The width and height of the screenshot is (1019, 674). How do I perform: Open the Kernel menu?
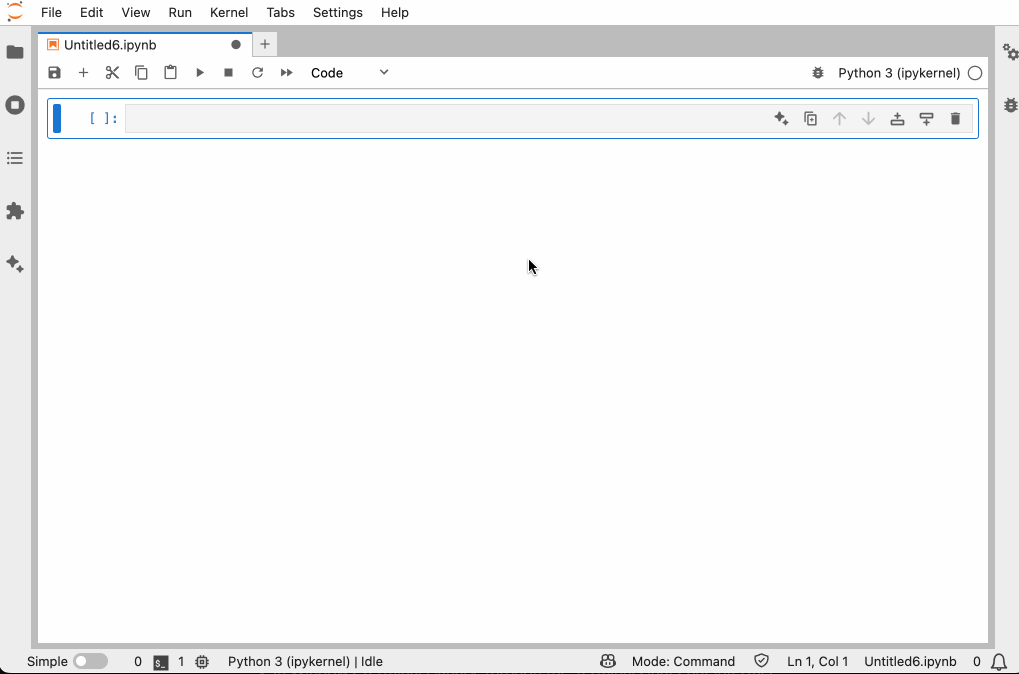pyautogui.click(x=228, y=13)
